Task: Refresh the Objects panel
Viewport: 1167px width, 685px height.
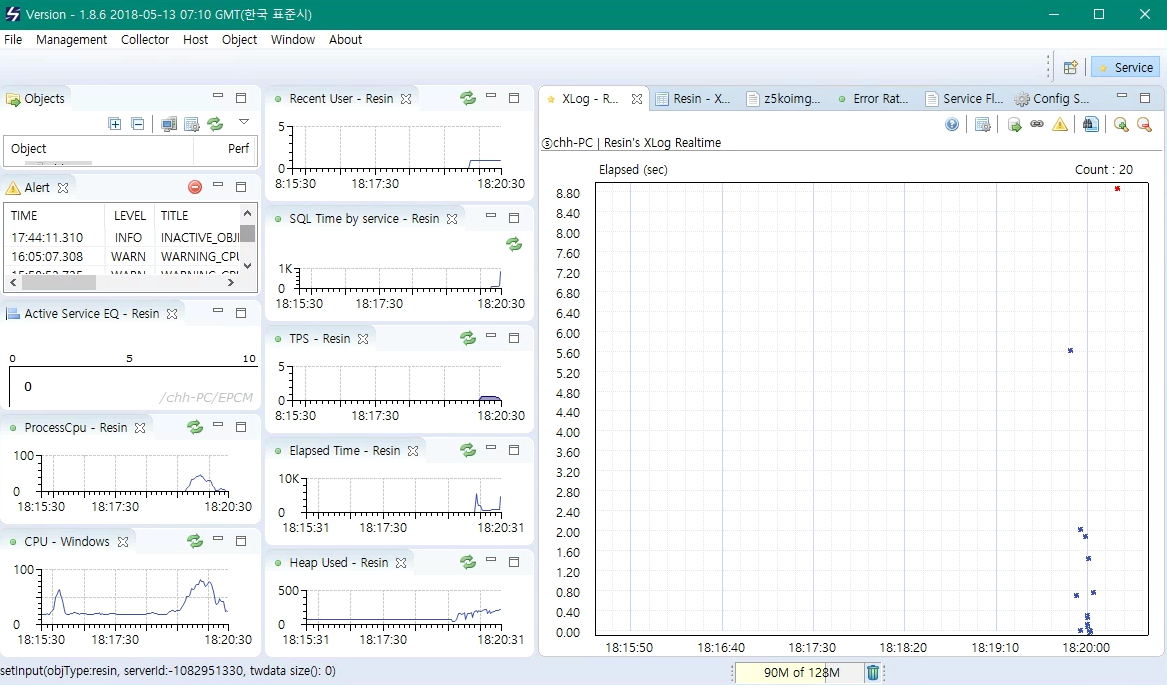Action: (215, 124)
